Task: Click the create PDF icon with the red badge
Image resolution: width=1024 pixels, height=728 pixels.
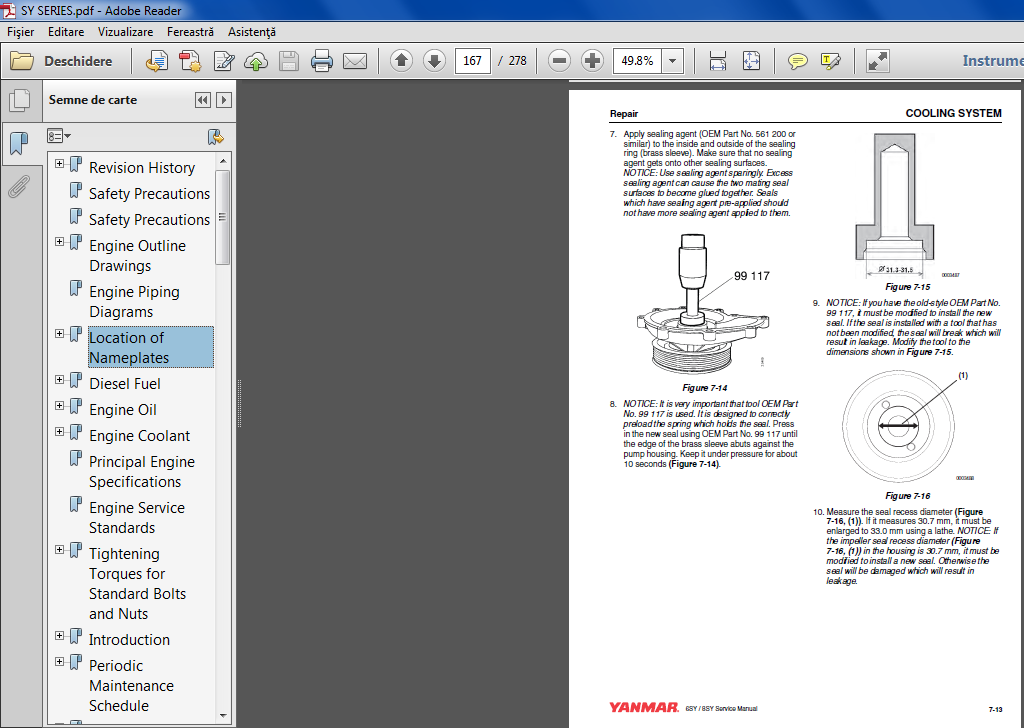Action: click(x=190, y=61)
